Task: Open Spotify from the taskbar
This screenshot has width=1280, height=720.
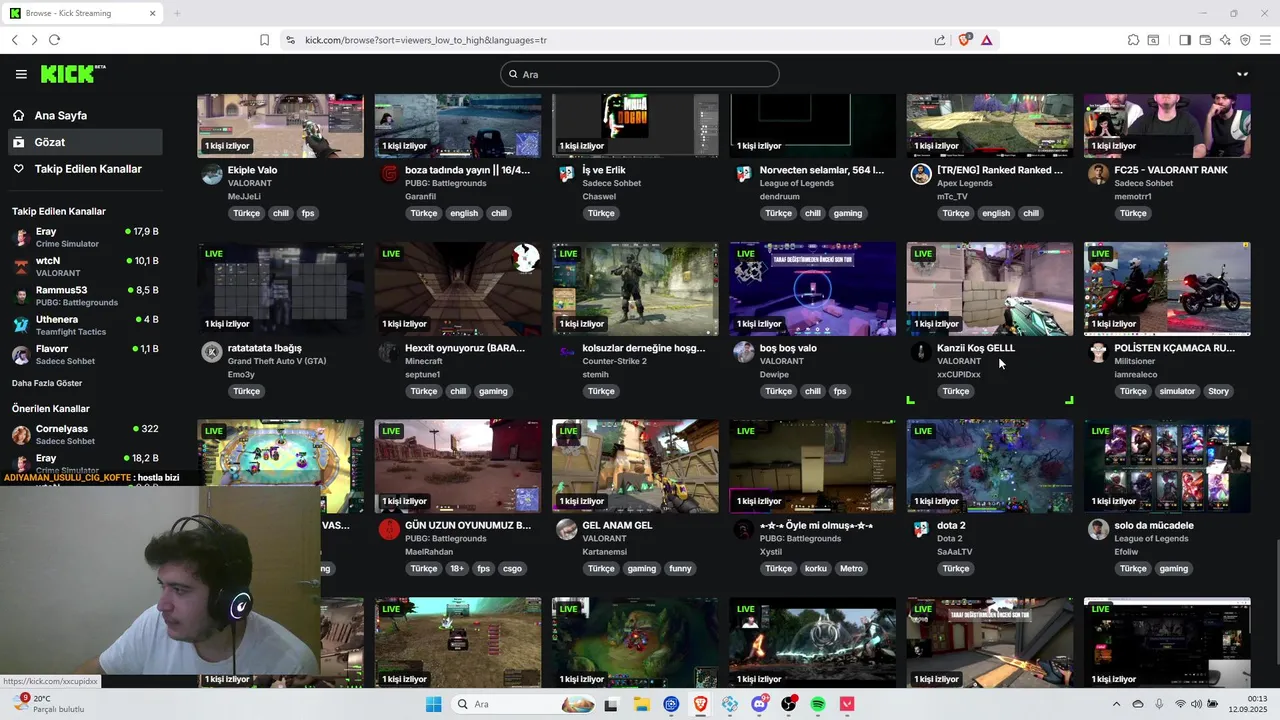Action: [818, 704]
